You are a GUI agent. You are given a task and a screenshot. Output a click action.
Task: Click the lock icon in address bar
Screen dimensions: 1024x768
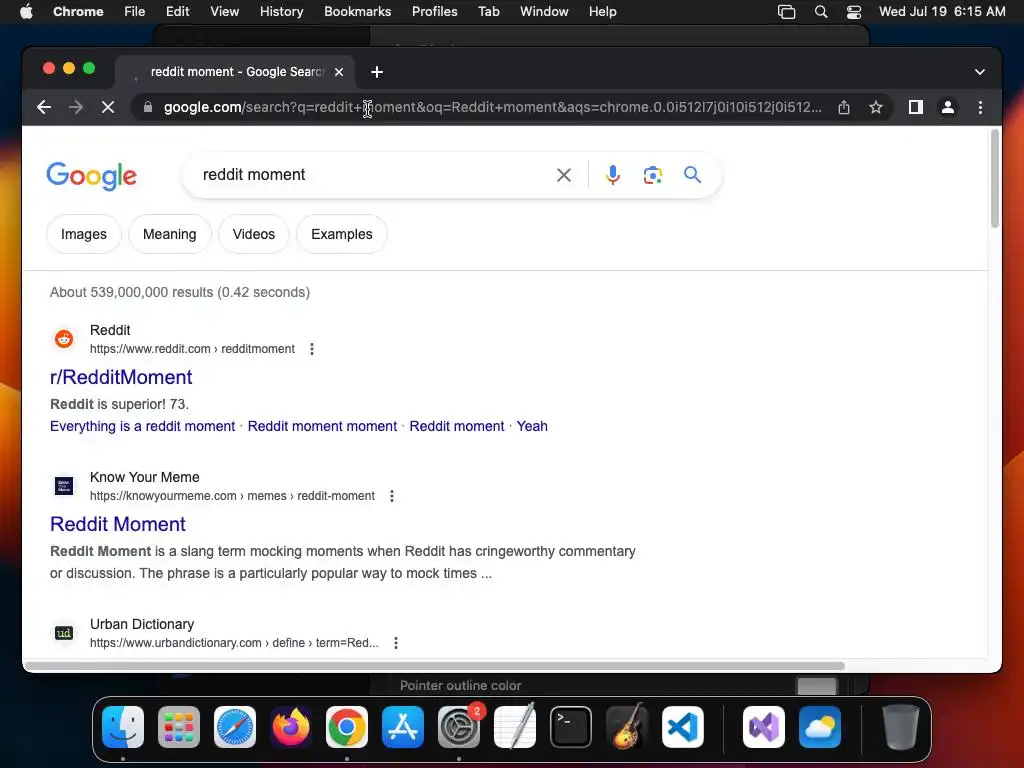point(148,107)
